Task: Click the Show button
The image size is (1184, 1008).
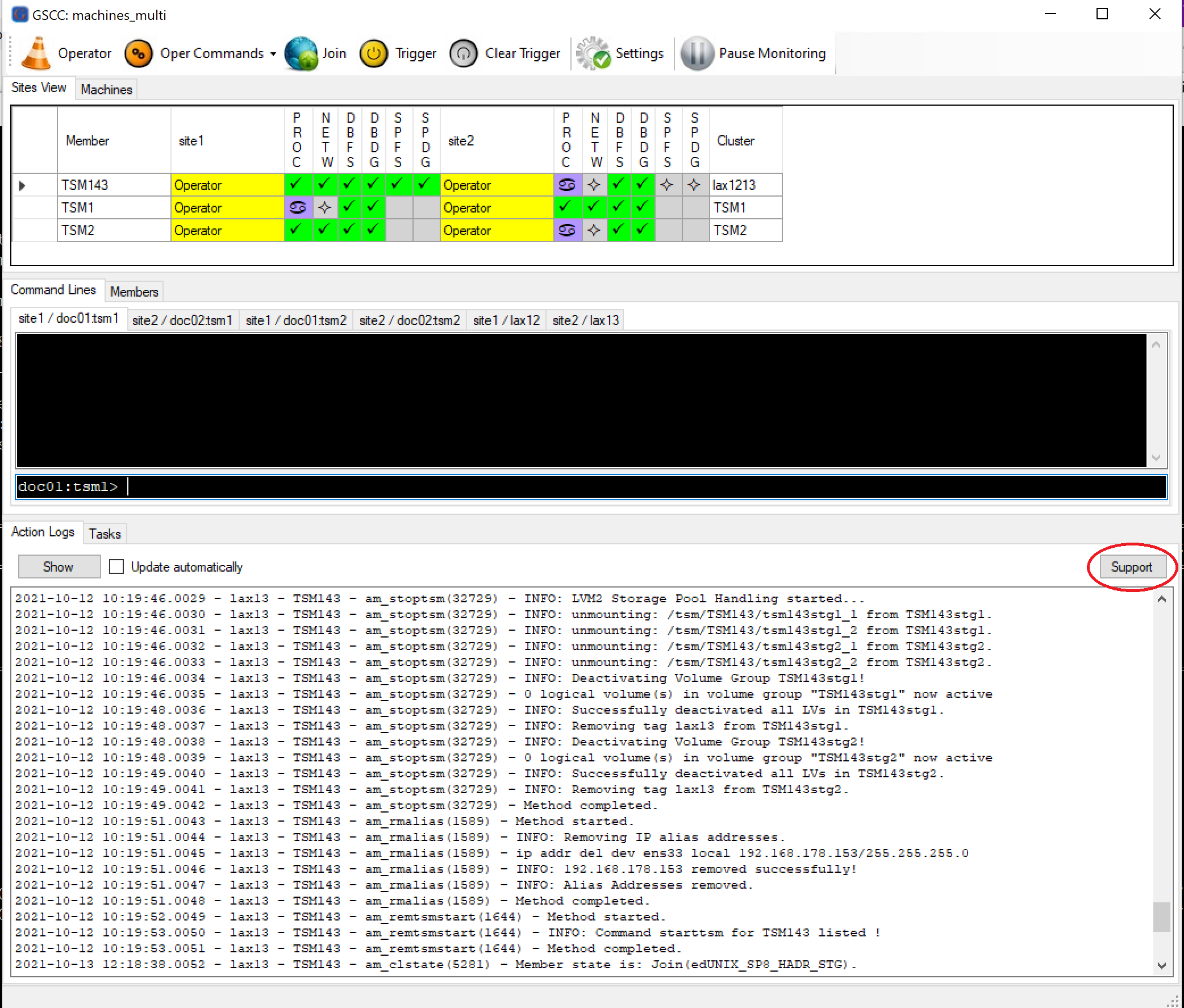Action: (59, 567)
